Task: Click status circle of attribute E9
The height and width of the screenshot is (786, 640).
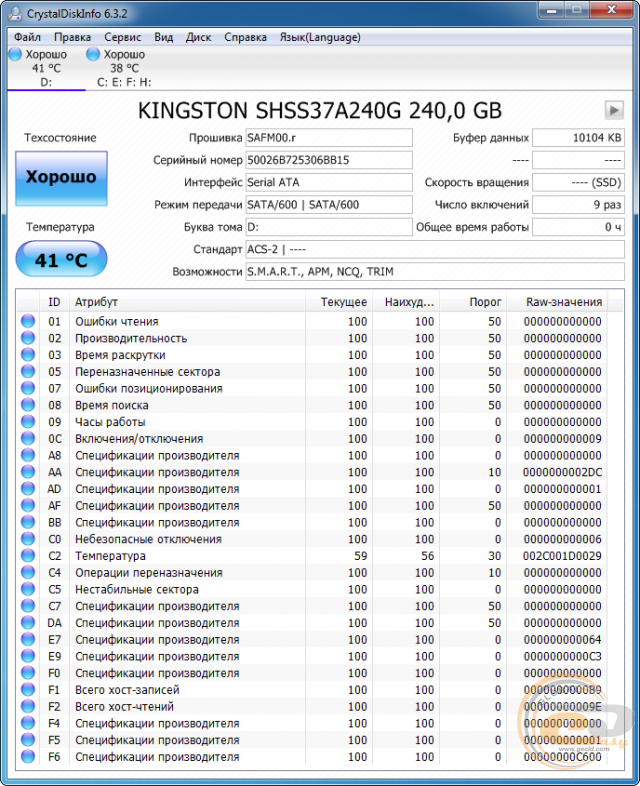Action: point(28,656)
